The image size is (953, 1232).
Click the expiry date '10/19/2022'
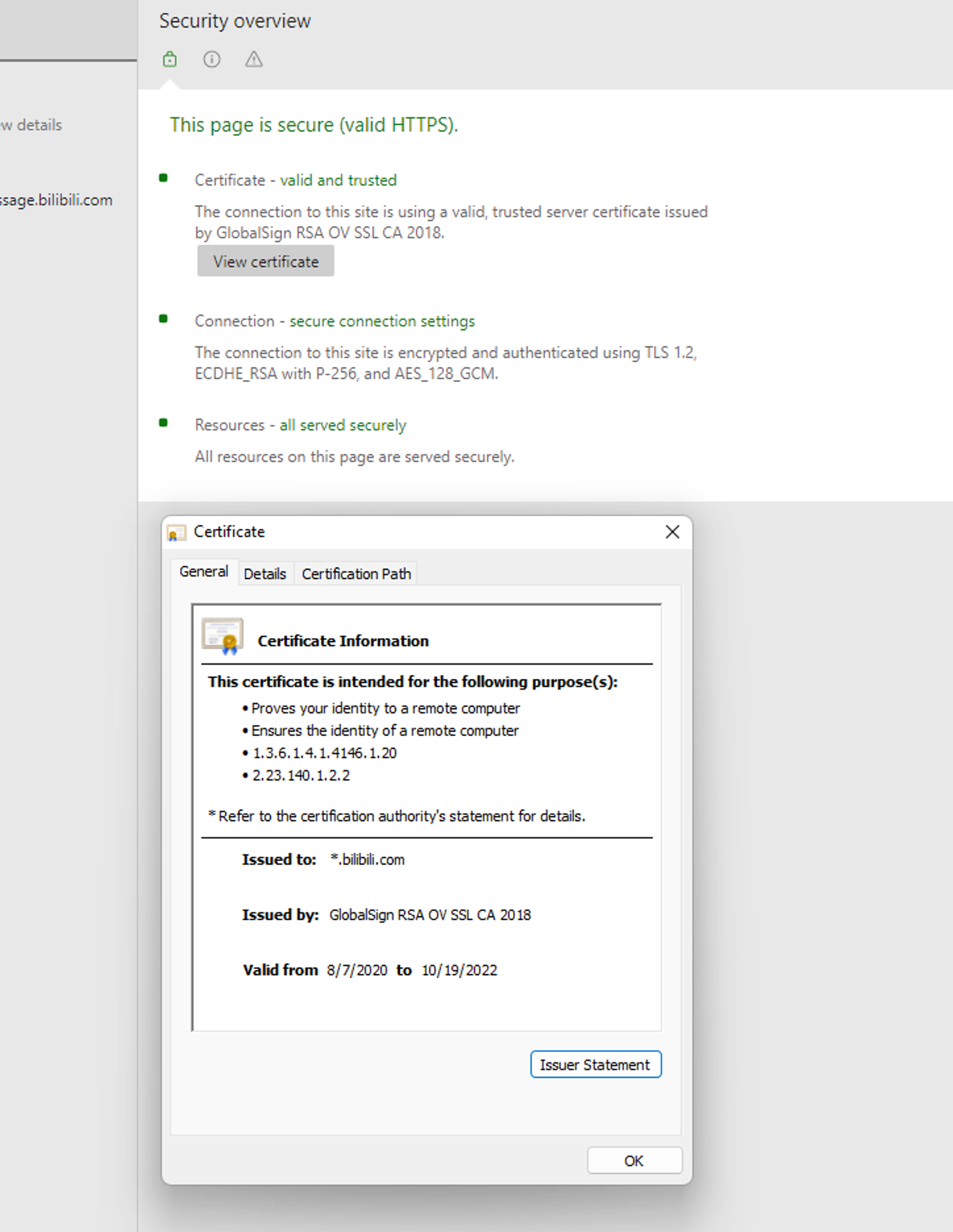tap(459, 970)
